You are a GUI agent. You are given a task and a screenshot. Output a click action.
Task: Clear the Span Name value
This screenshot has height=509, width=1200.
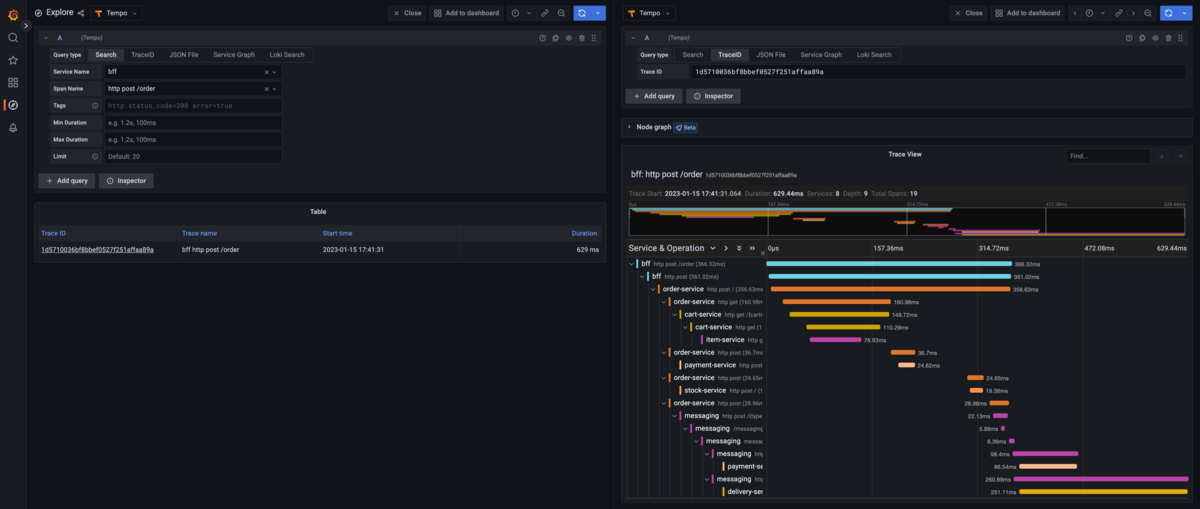(x=267, y=89)
